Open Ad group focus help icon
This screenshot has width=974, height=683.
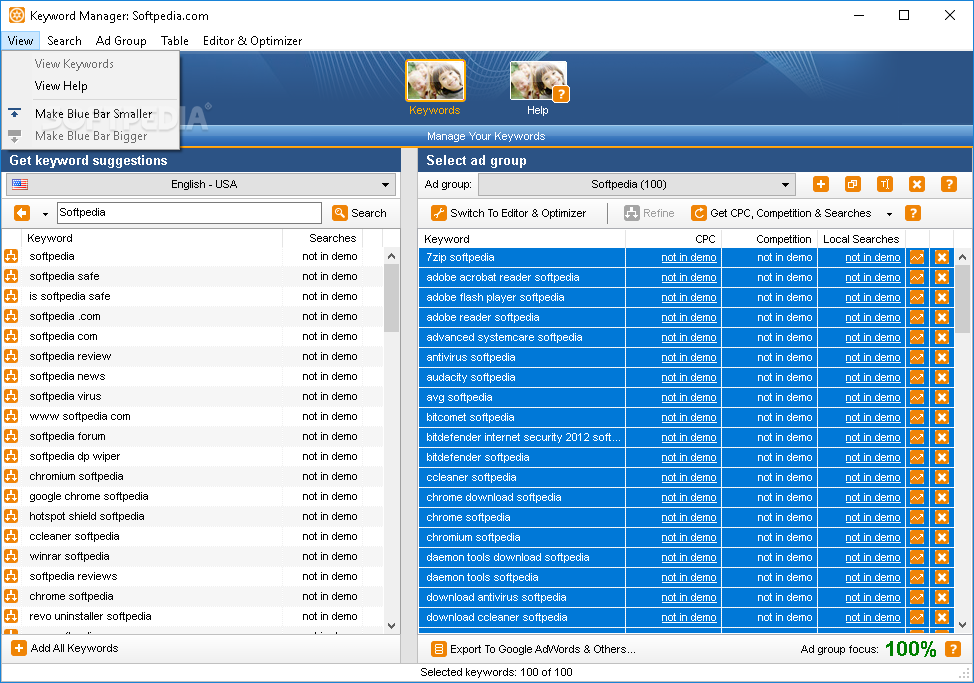[953, 649]
